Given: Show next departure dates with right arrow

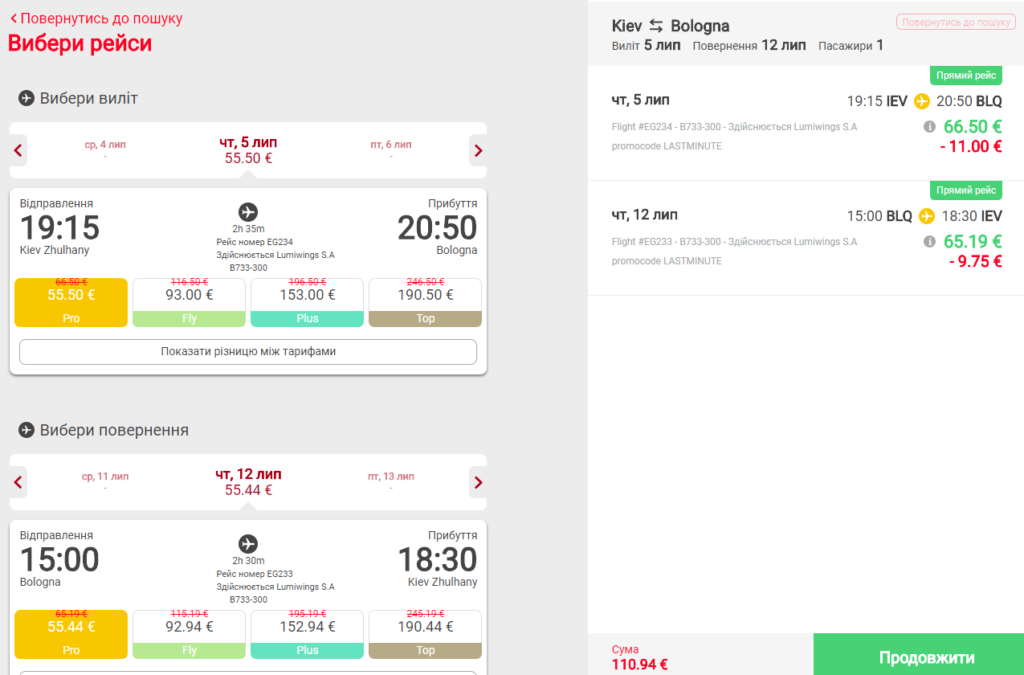Looking at the screenshot, I should coord(478,151).
